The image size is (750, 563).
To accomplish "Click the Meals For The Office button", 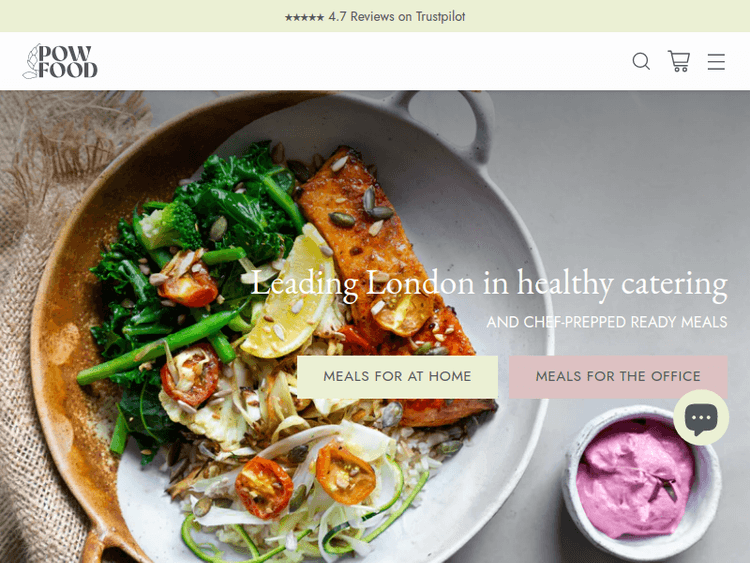I will (618, 376).
